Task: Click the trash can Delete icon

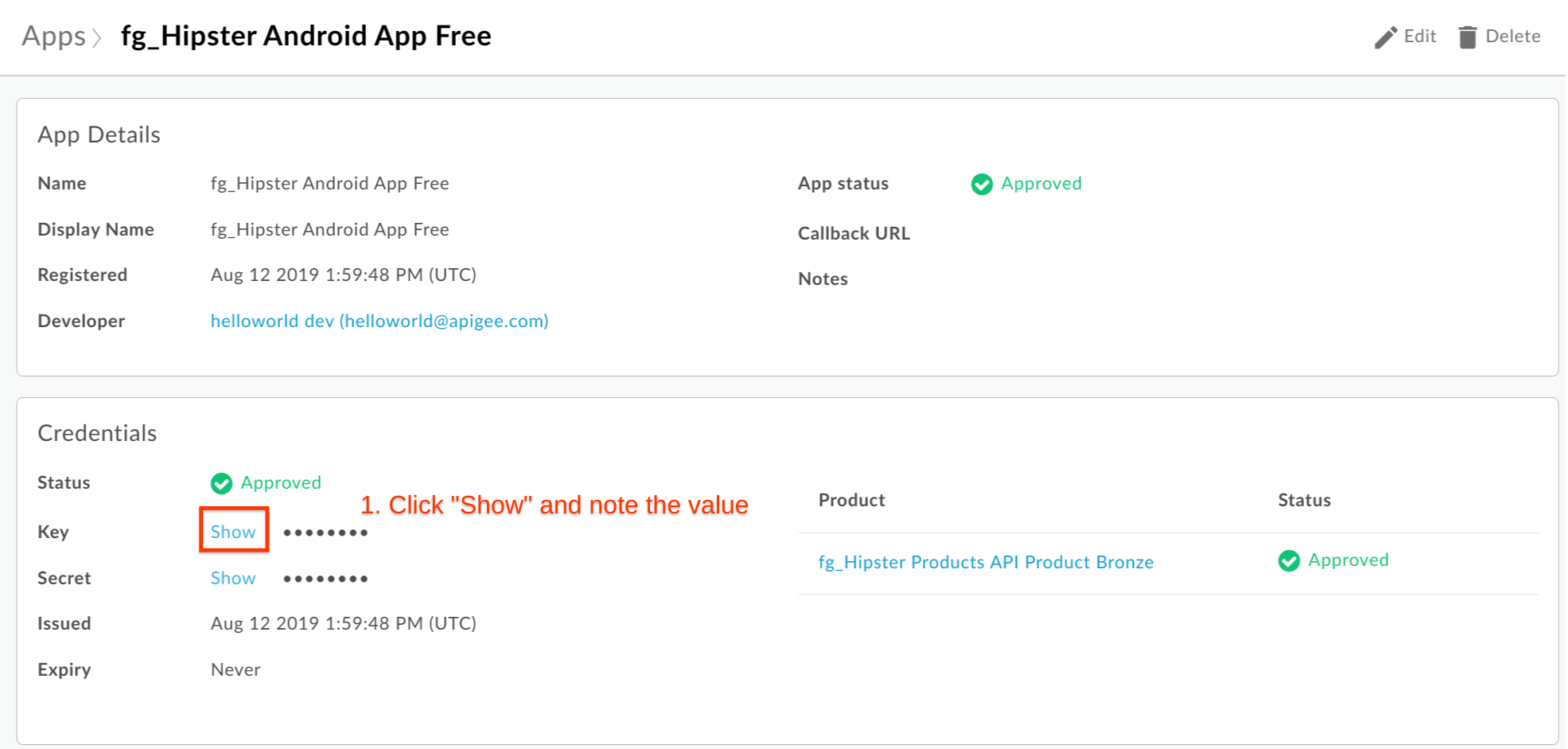Action: (x=1468, y=37)
